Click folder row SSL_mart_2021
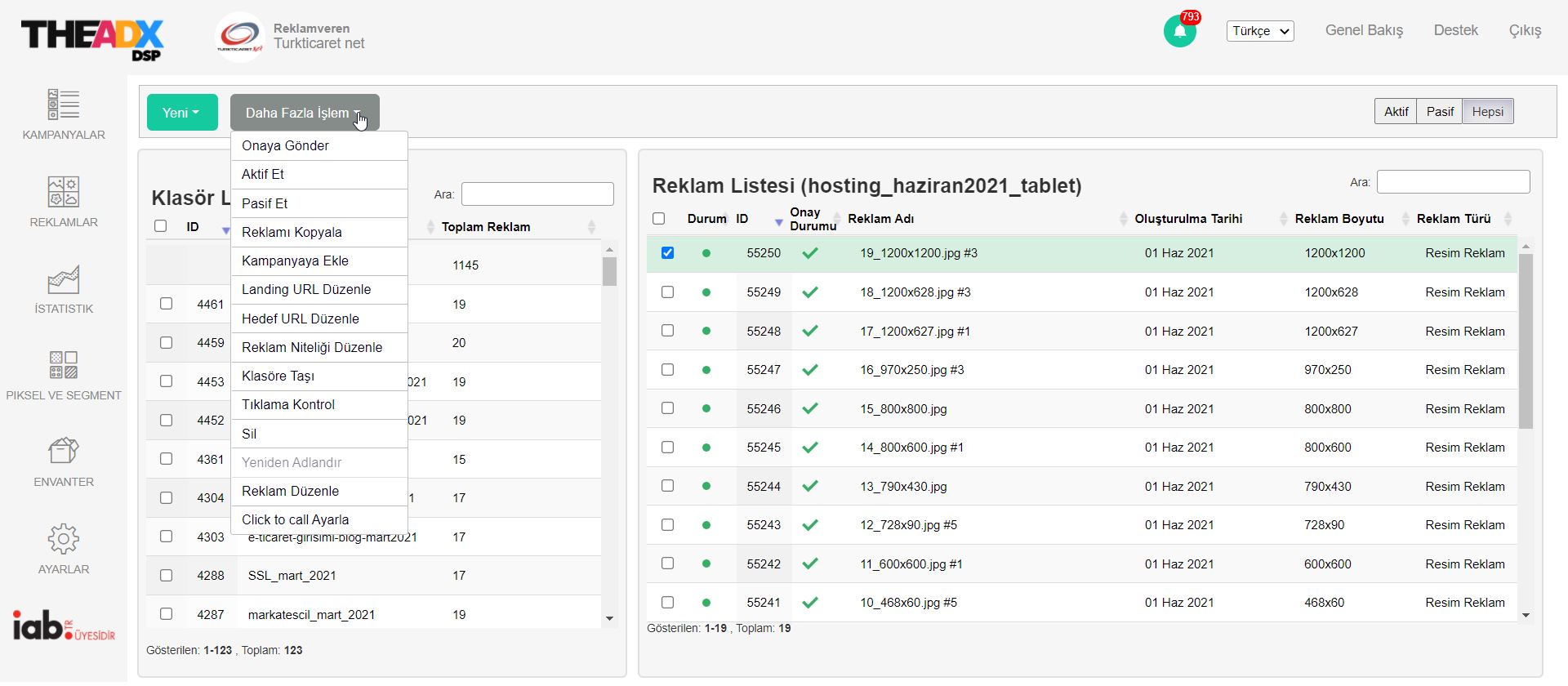 click(x=374, y=576)
